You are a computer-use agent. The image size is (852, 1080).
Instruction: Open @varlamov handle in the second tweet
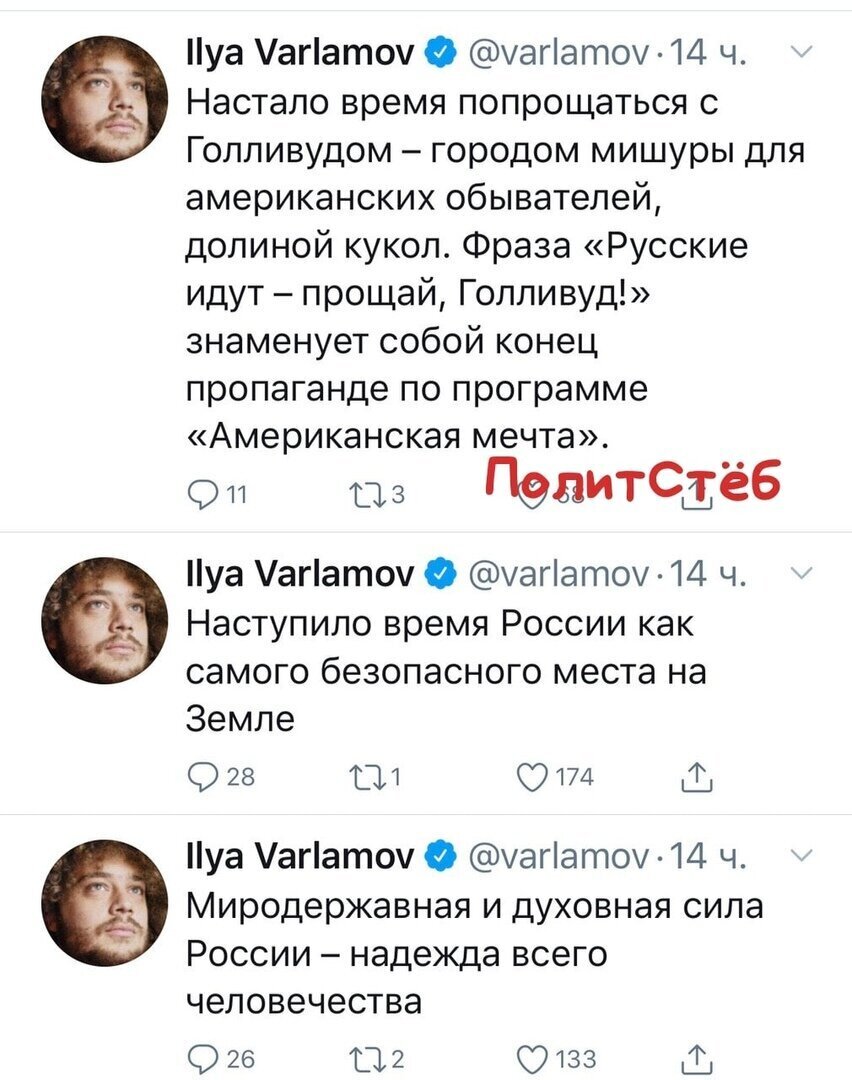coord(559,574)
